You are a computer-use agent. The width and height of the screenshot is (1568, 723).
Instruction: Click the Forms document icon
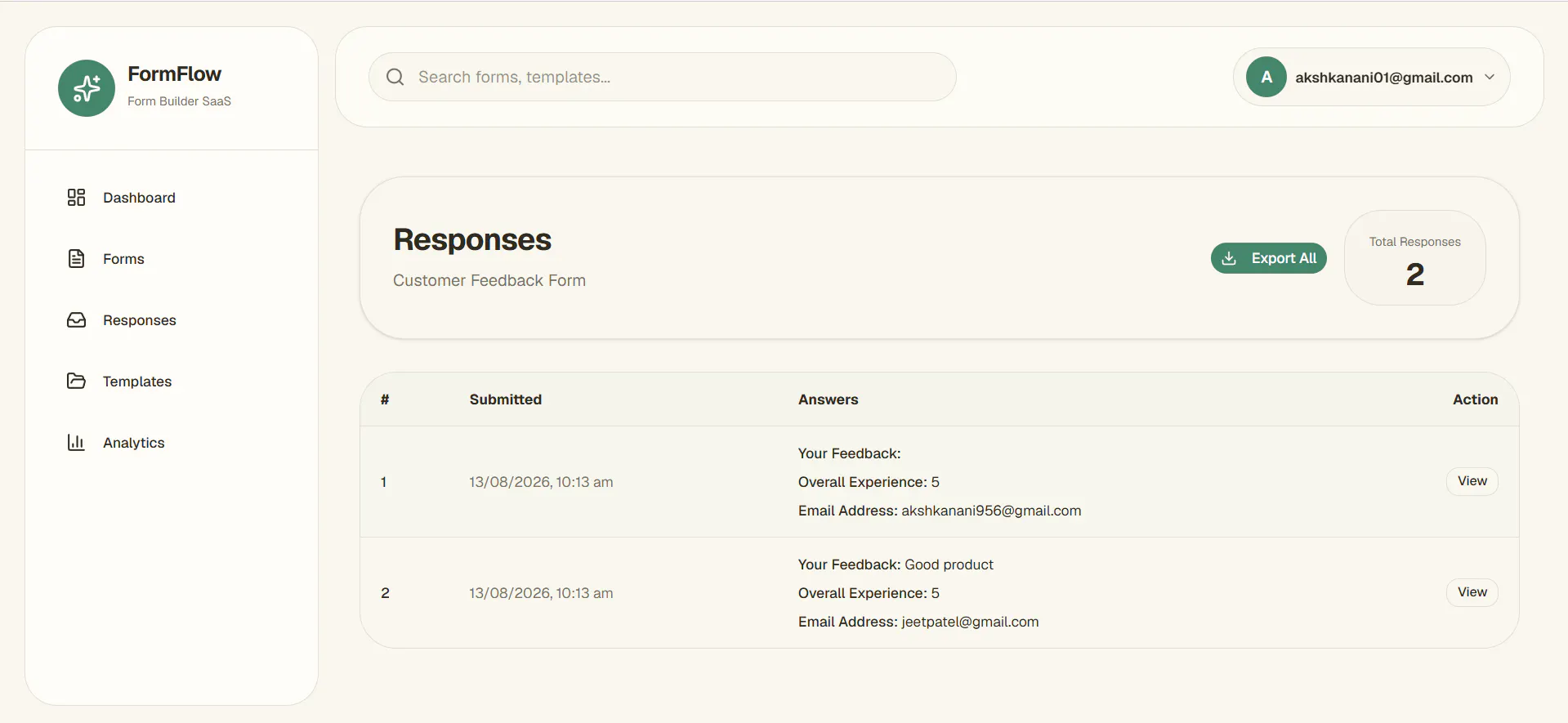[76, 259]
